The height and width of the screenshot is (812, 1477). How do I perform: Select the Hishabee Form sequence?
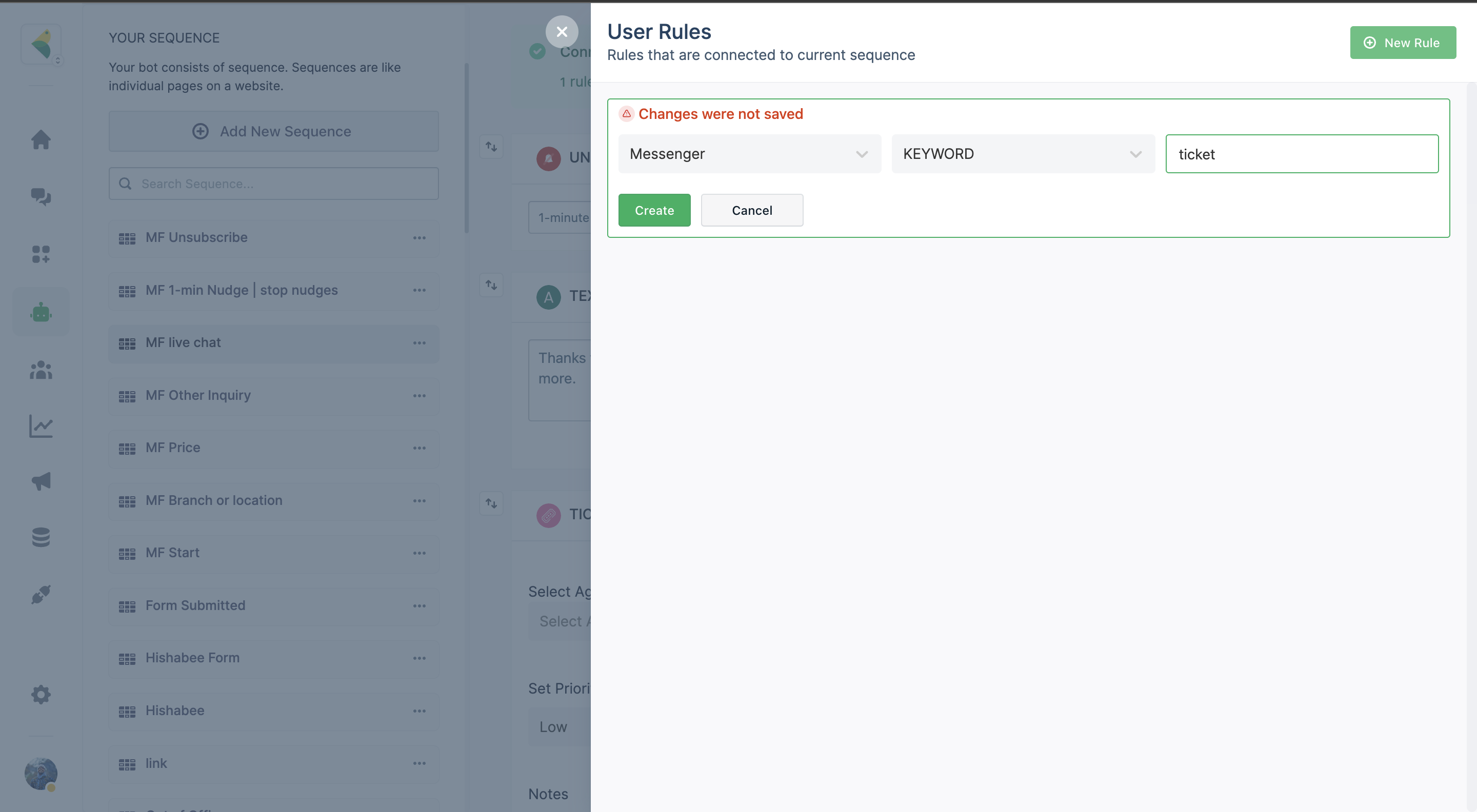pos(192,658)
